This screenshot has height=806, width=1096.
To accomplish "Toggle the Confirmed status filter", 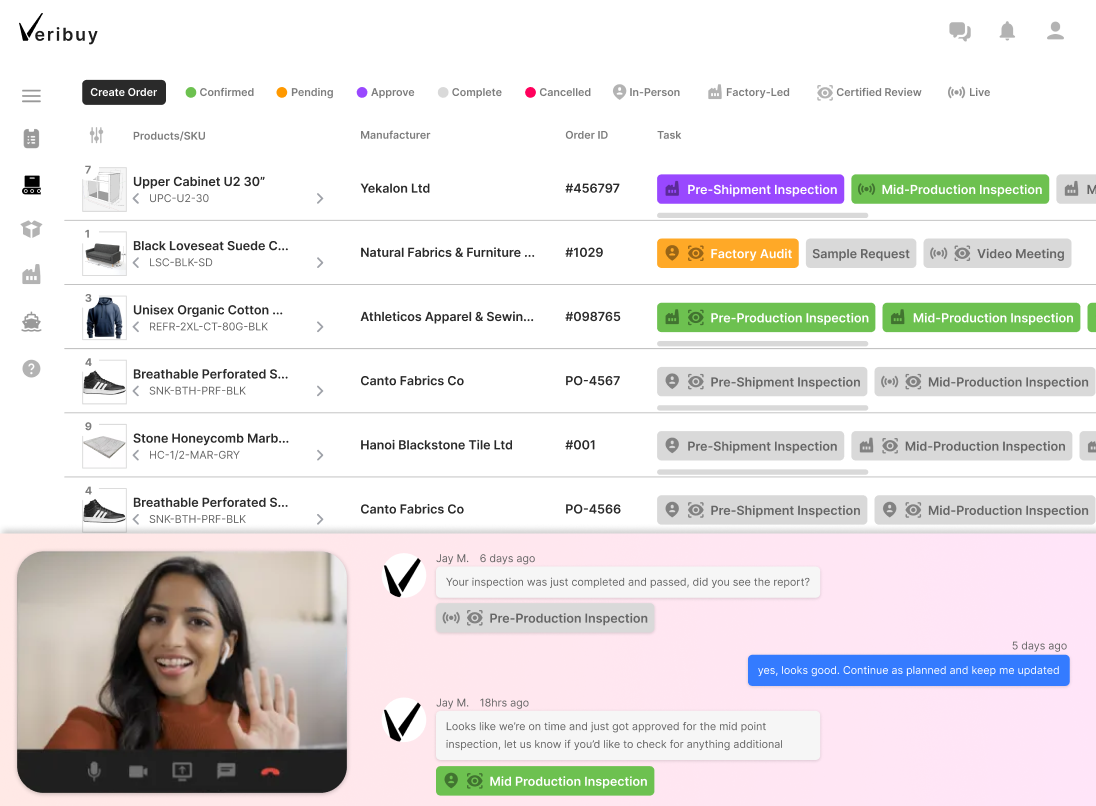I will pos(219,92).
